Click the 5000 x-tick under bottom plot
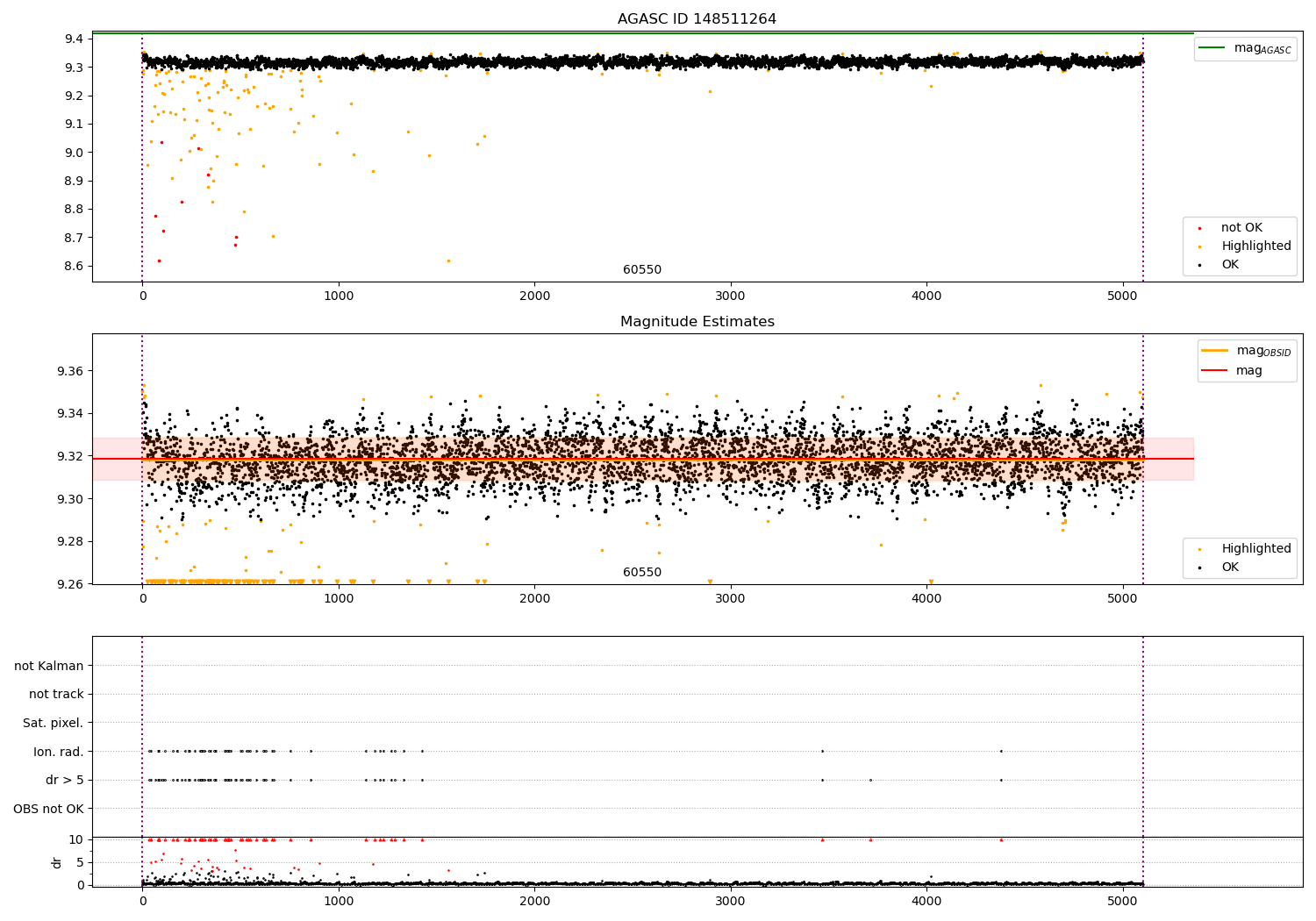The image size is (1316, 921). tap(1123, 901)
